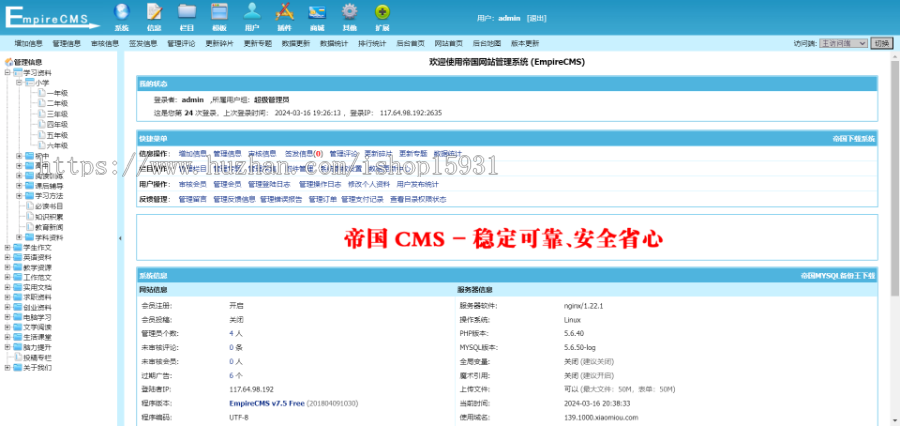
Task: Click the folder icon of 学生作文
Action: click(x=18, y=247)
